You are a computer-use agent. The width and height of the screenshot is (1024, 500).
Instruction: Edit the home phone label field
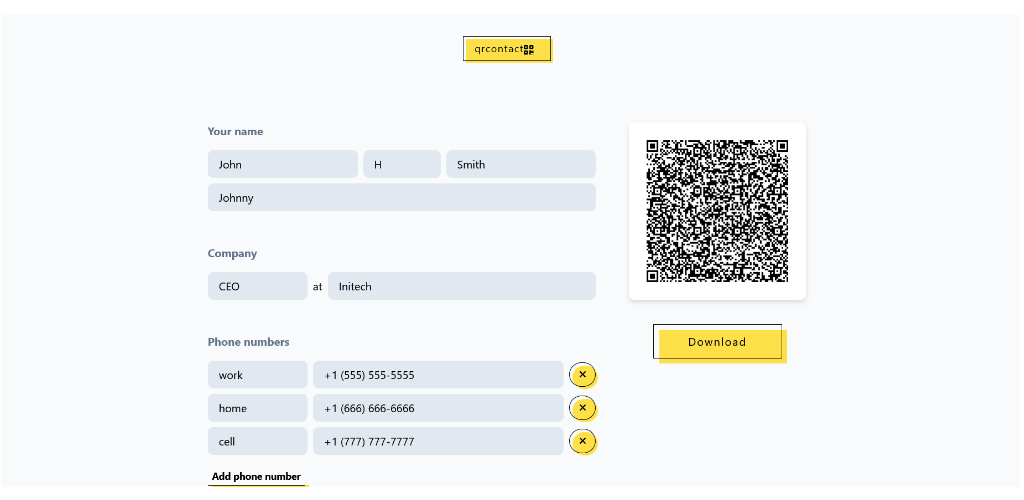(257, 409)
